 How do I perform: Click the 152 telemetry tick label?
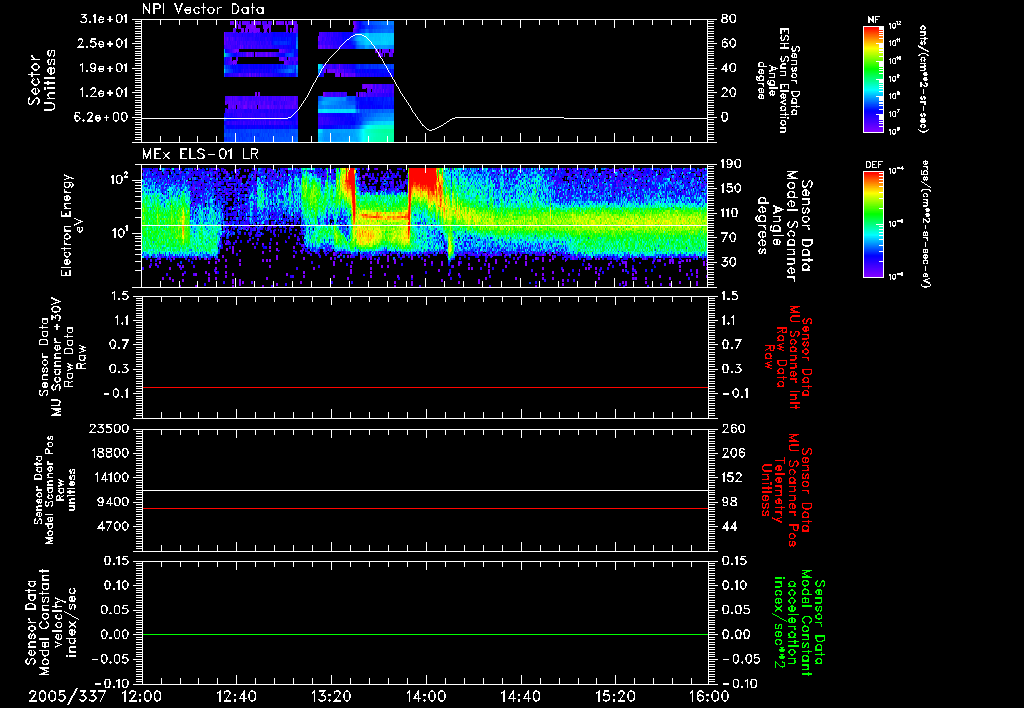point(731,477)
